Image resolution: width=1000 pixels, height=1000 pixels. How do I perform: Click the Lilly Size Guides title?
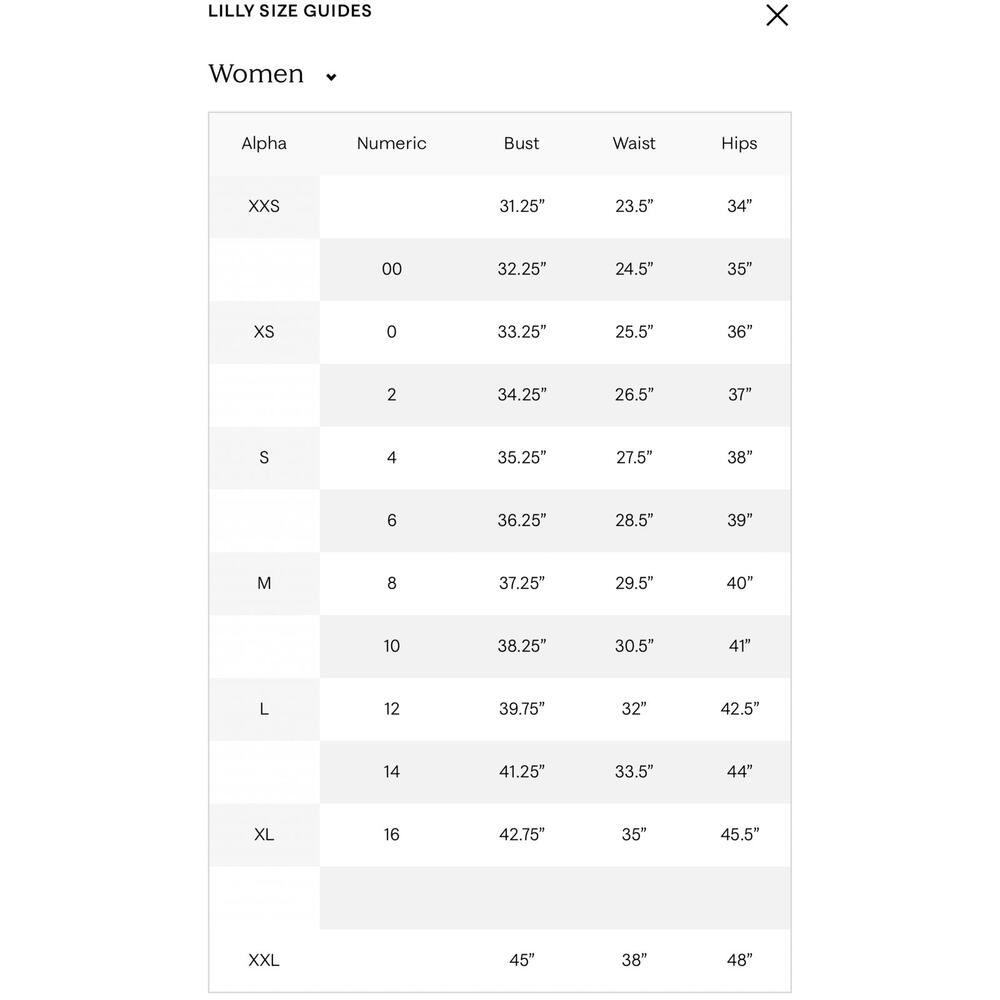[x=290, y=11]
